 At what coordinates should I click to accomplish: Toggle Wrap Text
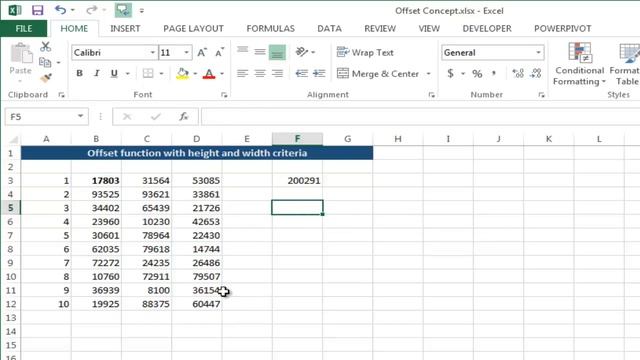[x=365, y=52]
